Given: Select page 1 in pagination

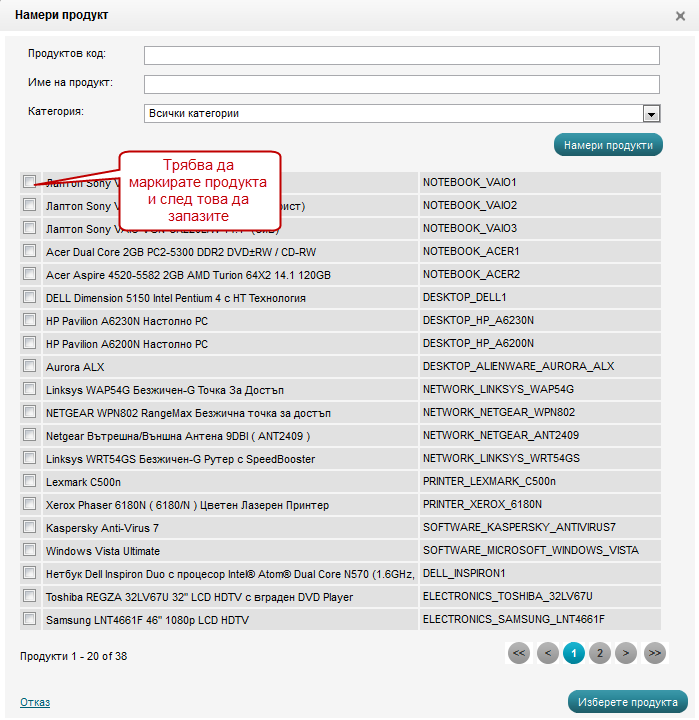Looking at the screenshot, I should [573, 653].
